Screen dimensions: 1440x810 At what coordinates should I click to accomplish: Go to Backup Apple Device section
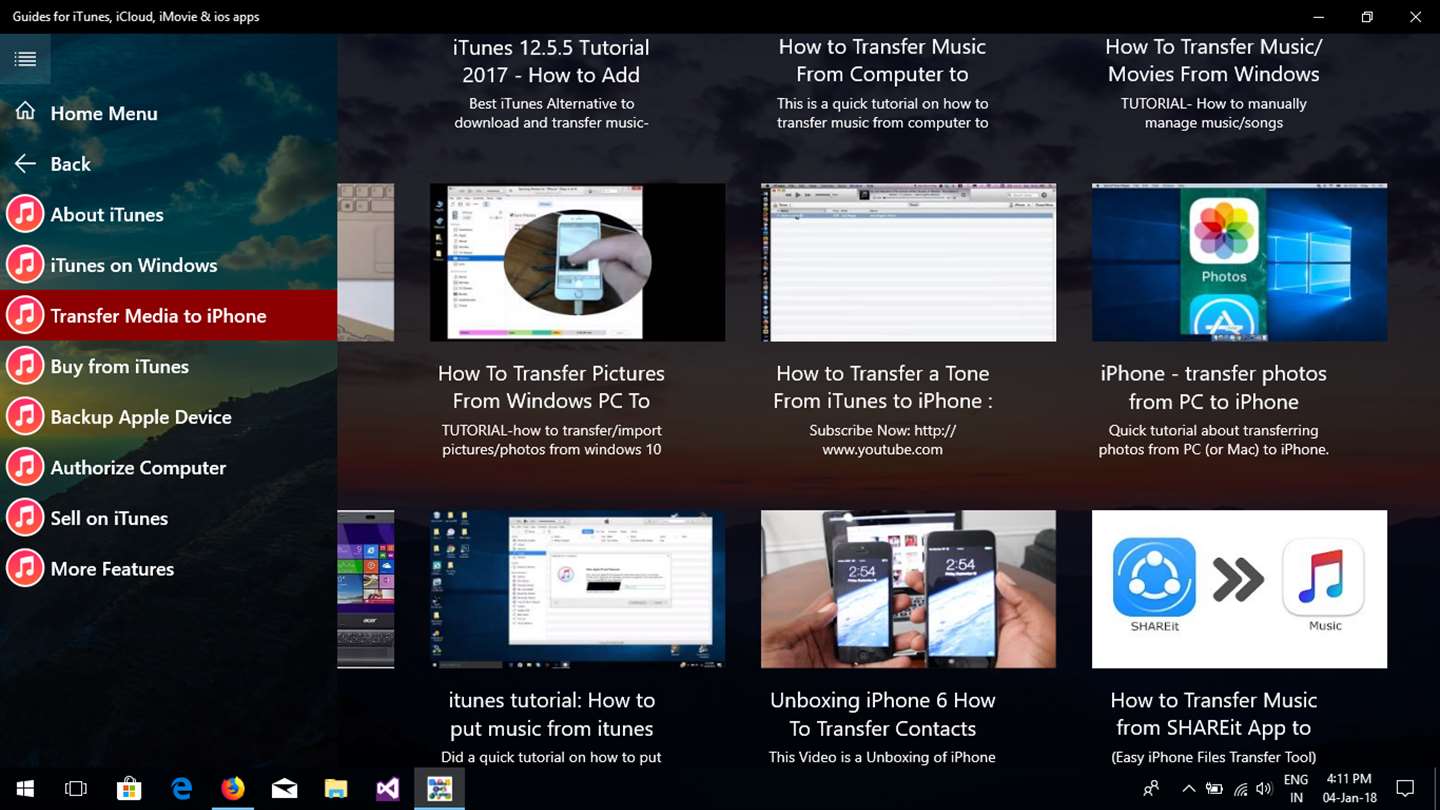pyautogui.click(x=168, y=417)
